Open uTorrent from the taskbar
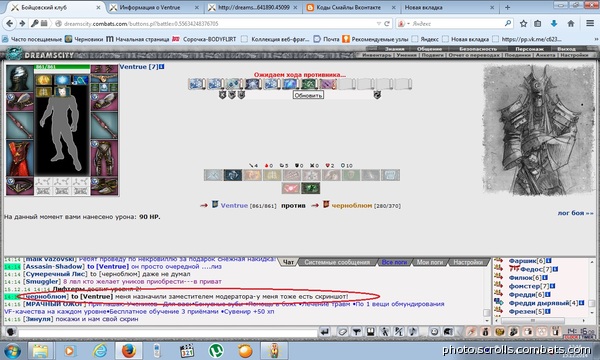The height and width of the screenshot is (360, 600). pyautogui.click(x=216, y=350)
